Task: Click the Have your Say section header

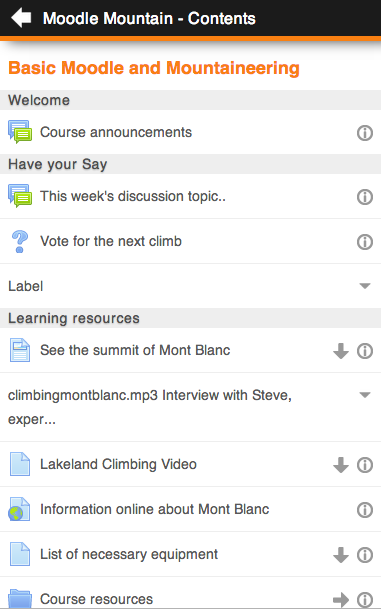Action: pyautogui.click(x=190, y=164)
